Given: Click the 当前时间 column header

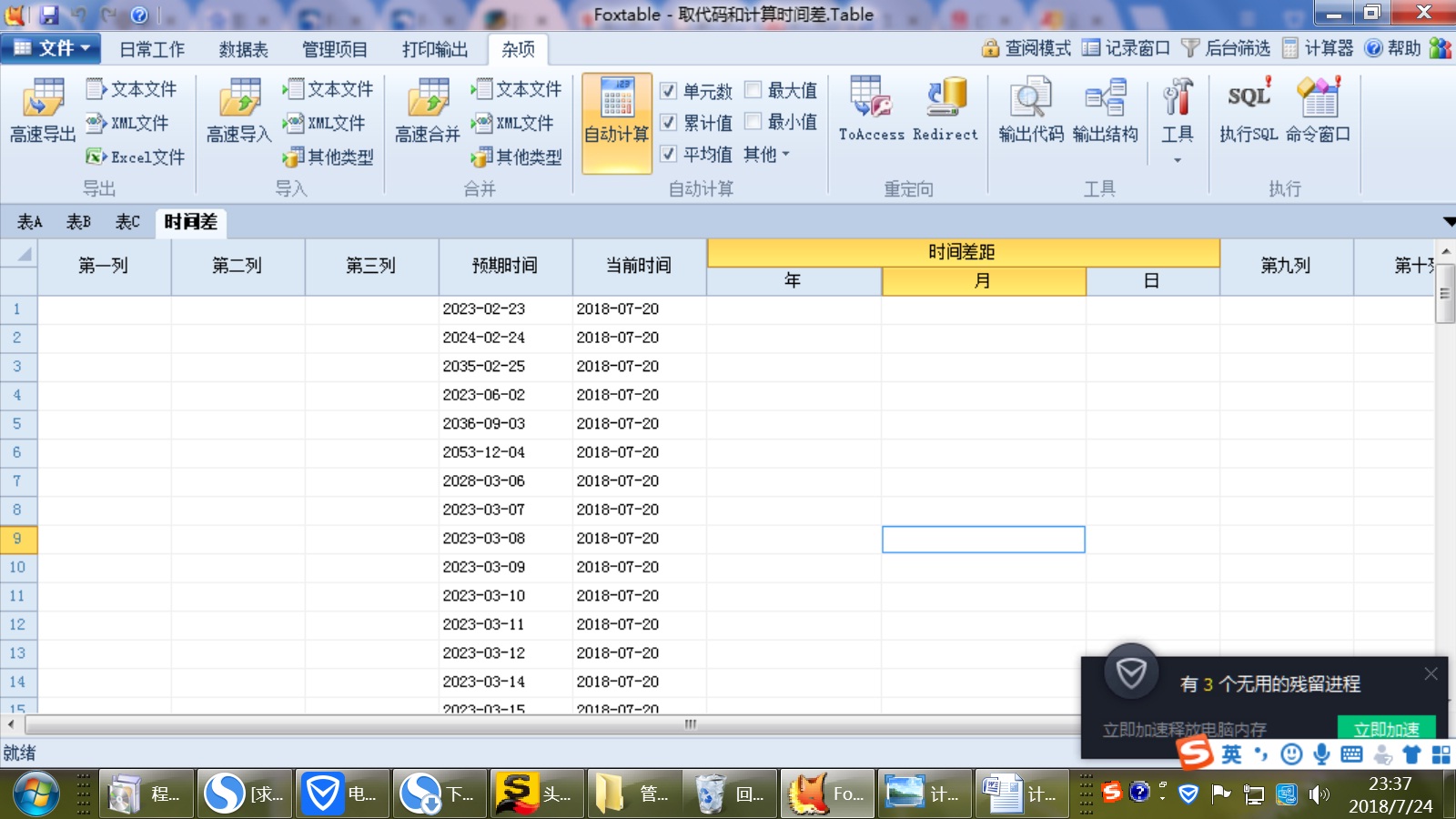Looking at the screenshot, I should (x=640, y=266).
